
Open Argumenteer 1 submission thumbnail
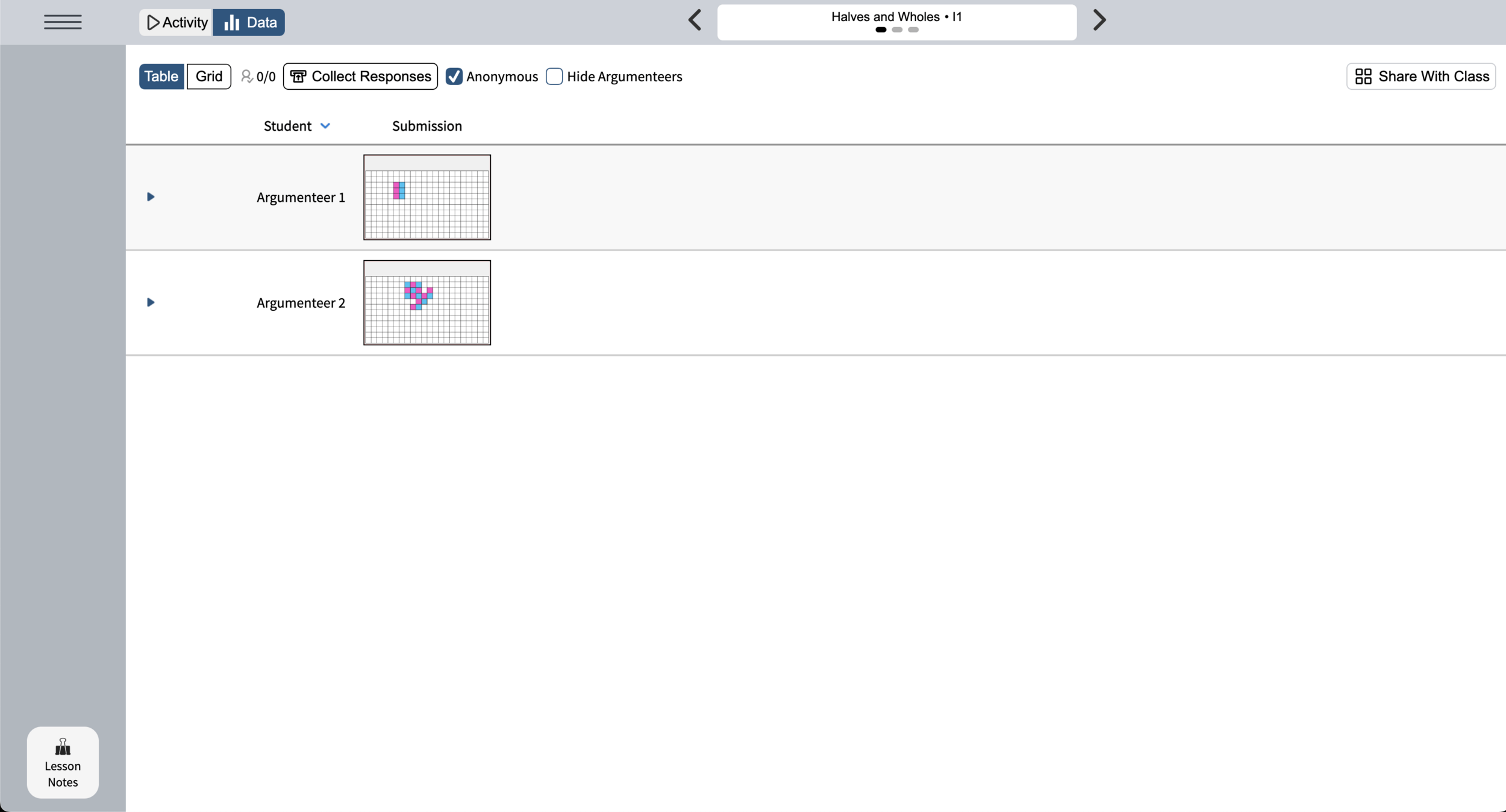point(427,198)
